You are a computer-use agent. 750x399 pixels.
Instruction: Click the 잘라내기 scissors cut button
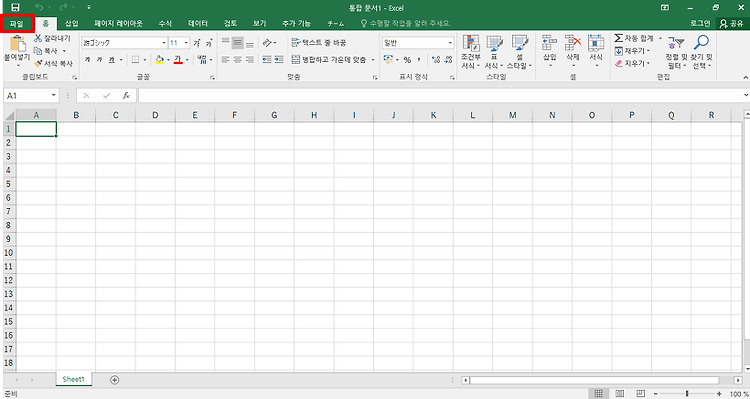[x=52, y=38]
